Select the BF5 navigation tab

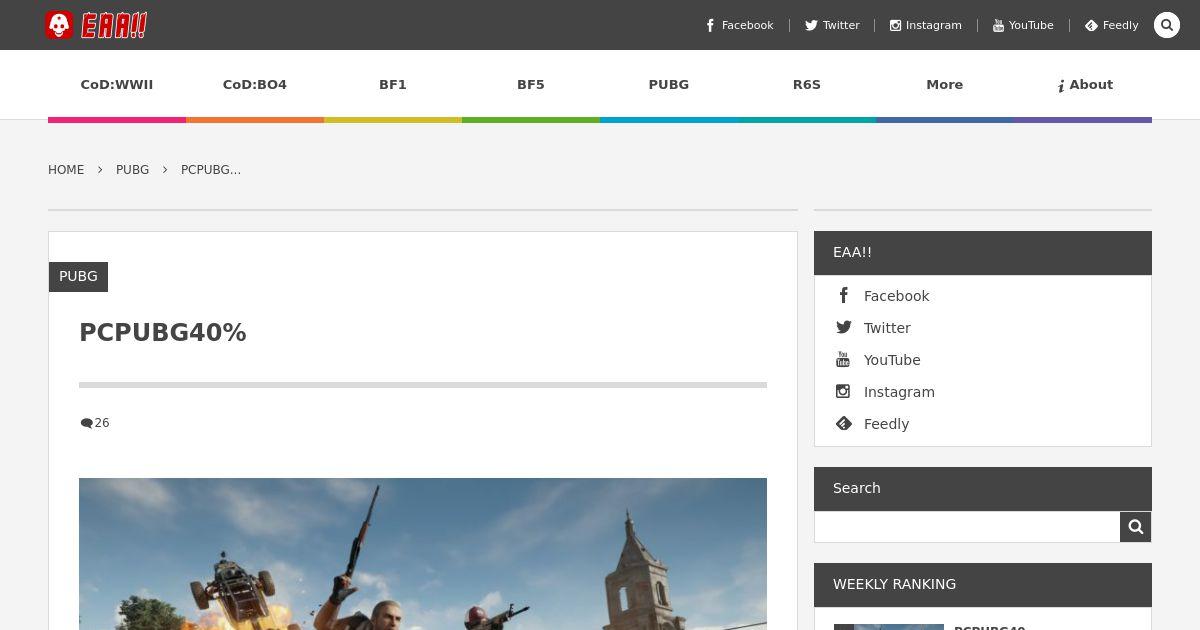click(x=531, y=85)
